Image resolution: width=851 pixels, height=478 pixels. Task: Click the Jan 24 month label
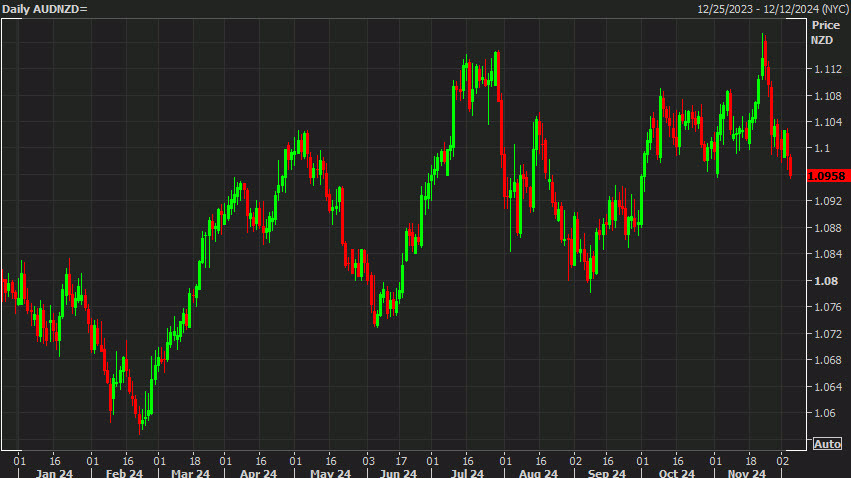coord(54,473)
